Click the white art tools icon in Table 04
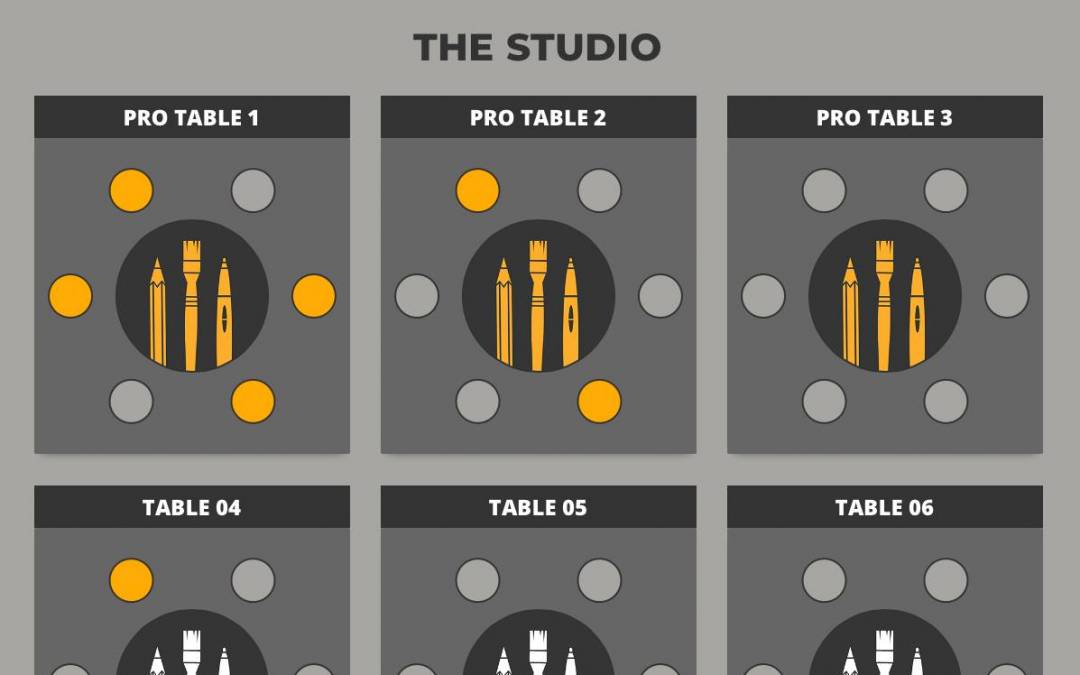 click(x=191, y=653)
